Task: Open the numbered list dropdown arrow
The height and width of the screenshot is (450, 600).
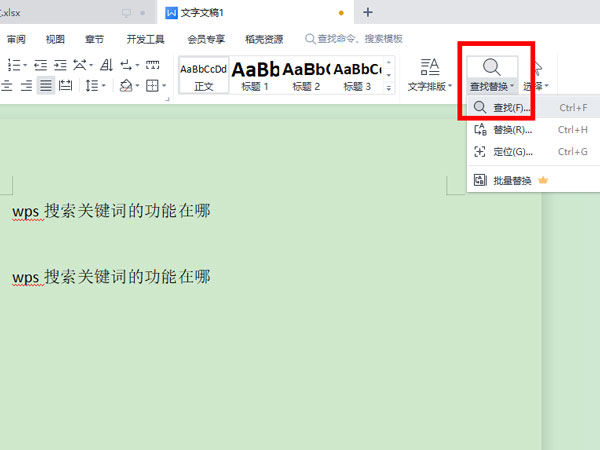Action: tap(25, 65)
